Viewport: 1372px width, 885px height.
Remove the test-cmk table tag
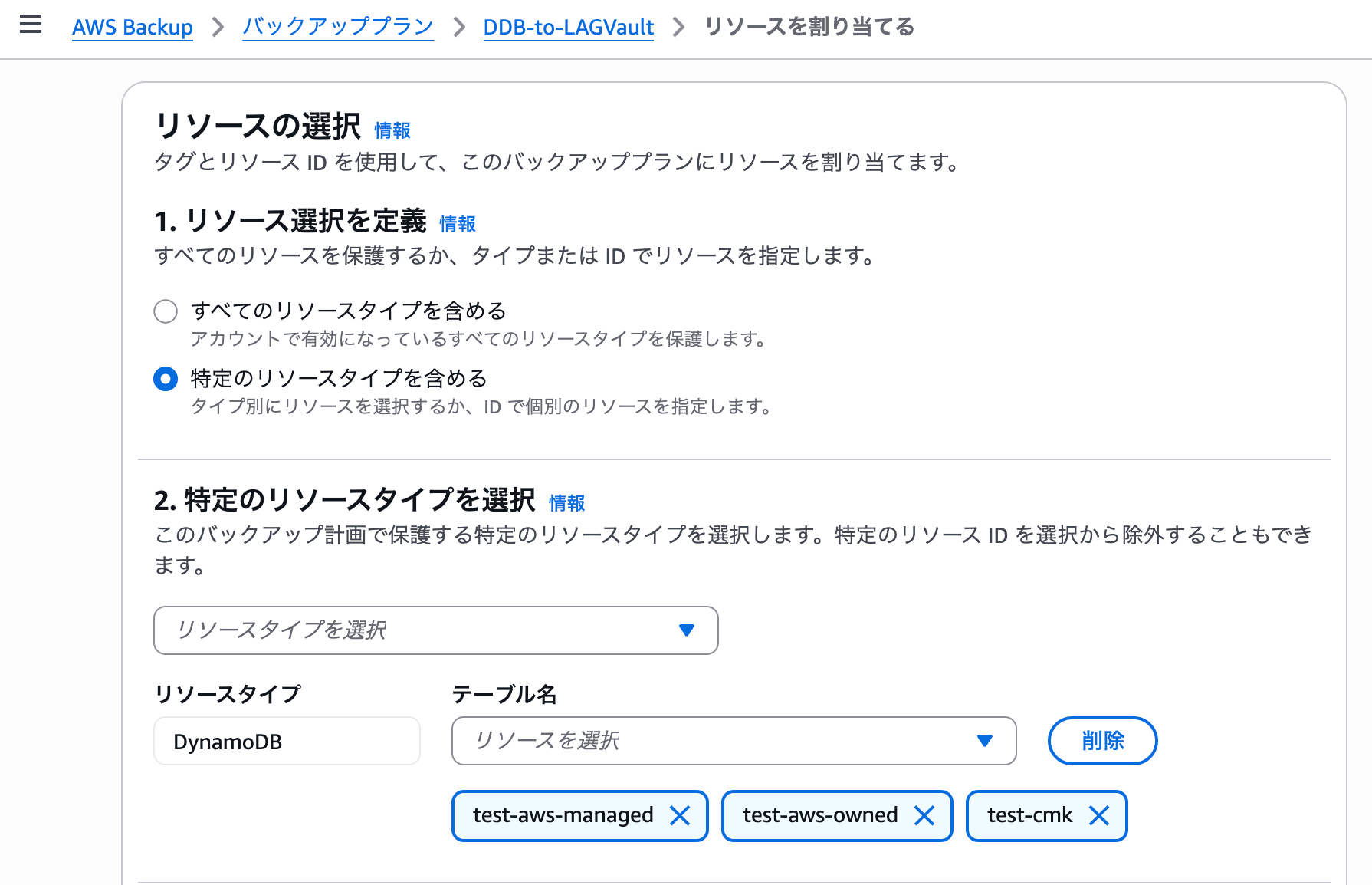click(x=1099, y=816)
